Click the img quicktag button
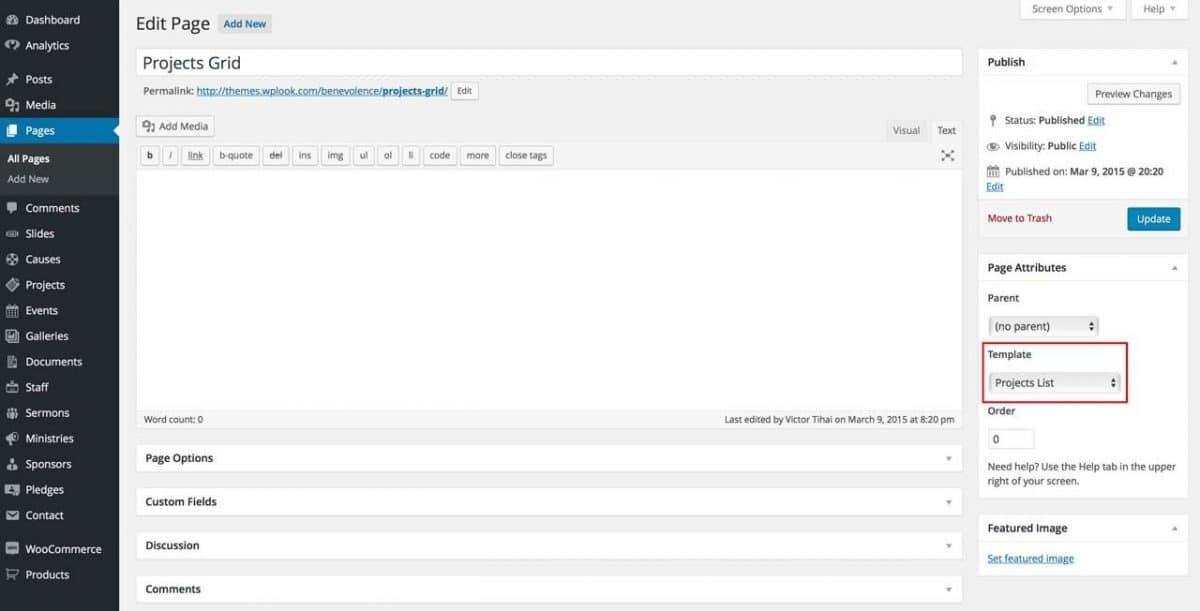The image size is (1200, 611). coord(335,156)
